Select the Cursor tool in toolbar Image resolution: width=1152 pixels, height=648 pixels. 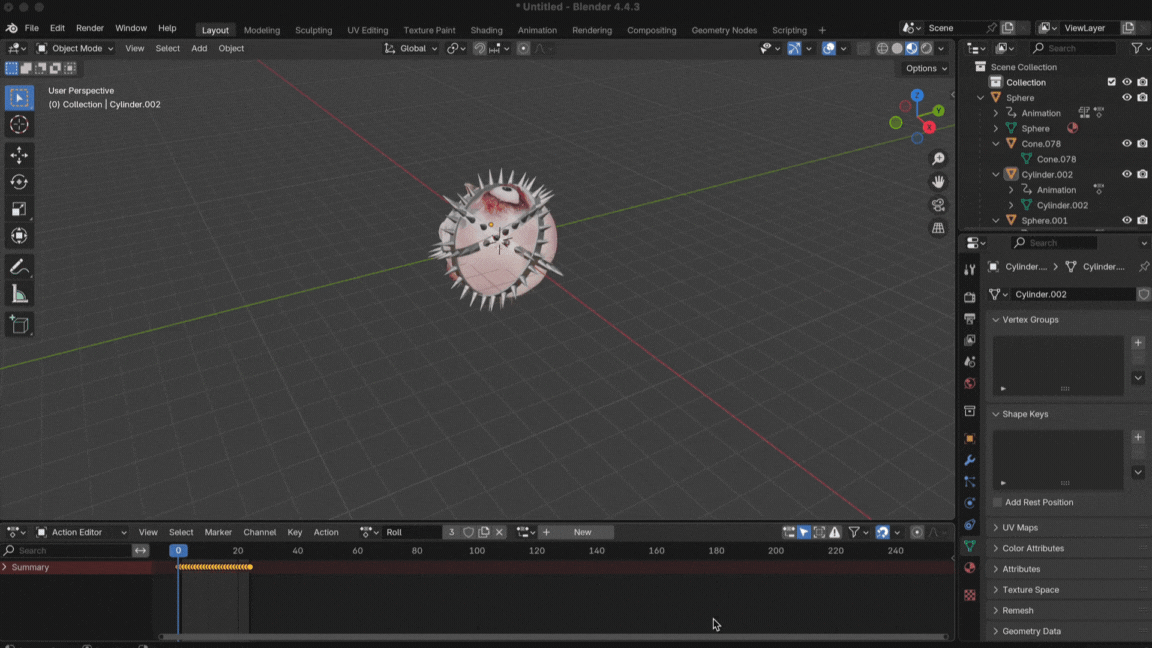tap(19, 124)
